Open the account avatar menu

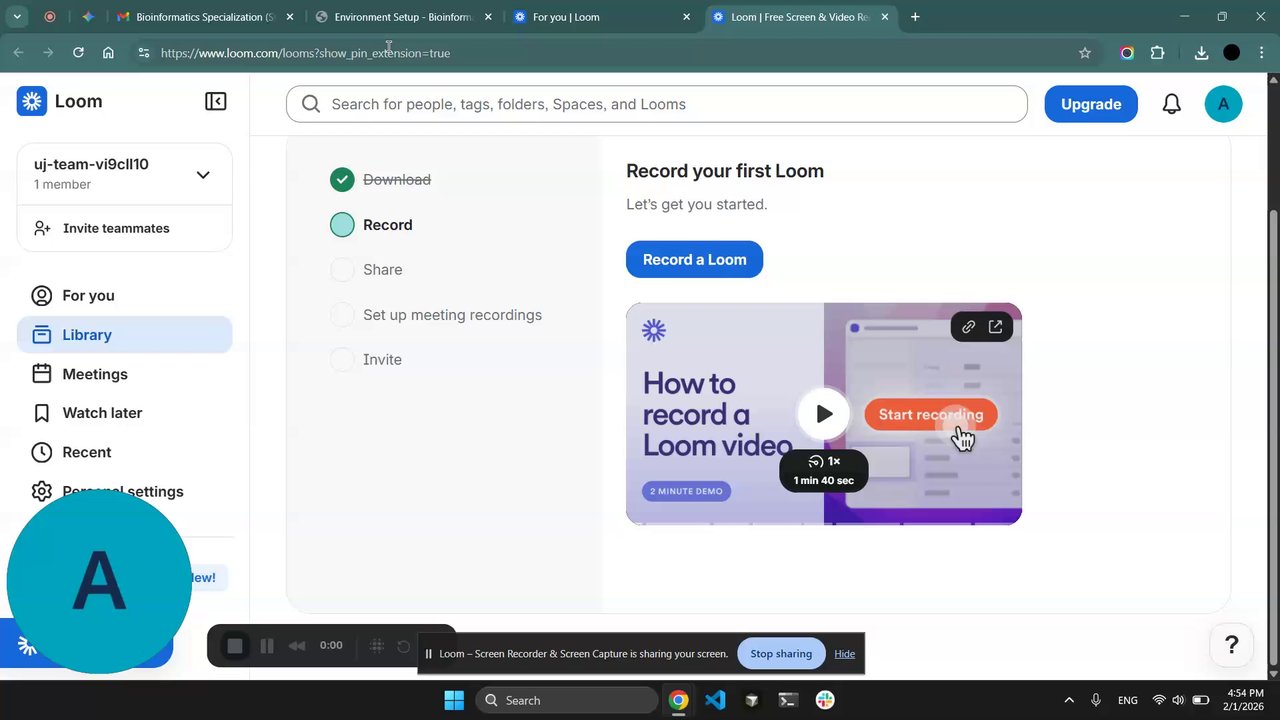point(1223,104)
